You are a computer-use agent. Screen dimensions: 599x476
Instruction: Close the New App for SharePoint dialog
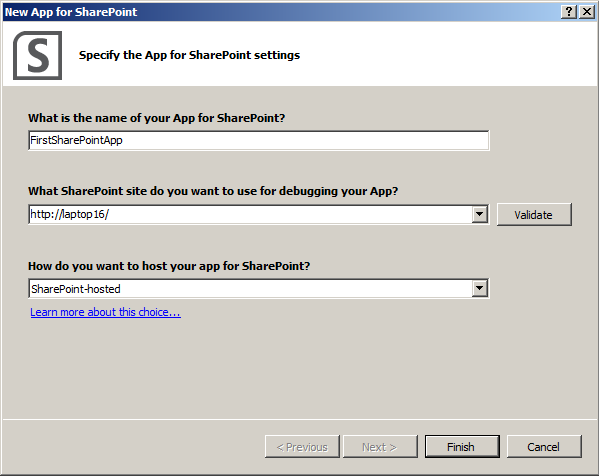pyautogui.click(x=587, y=12)
